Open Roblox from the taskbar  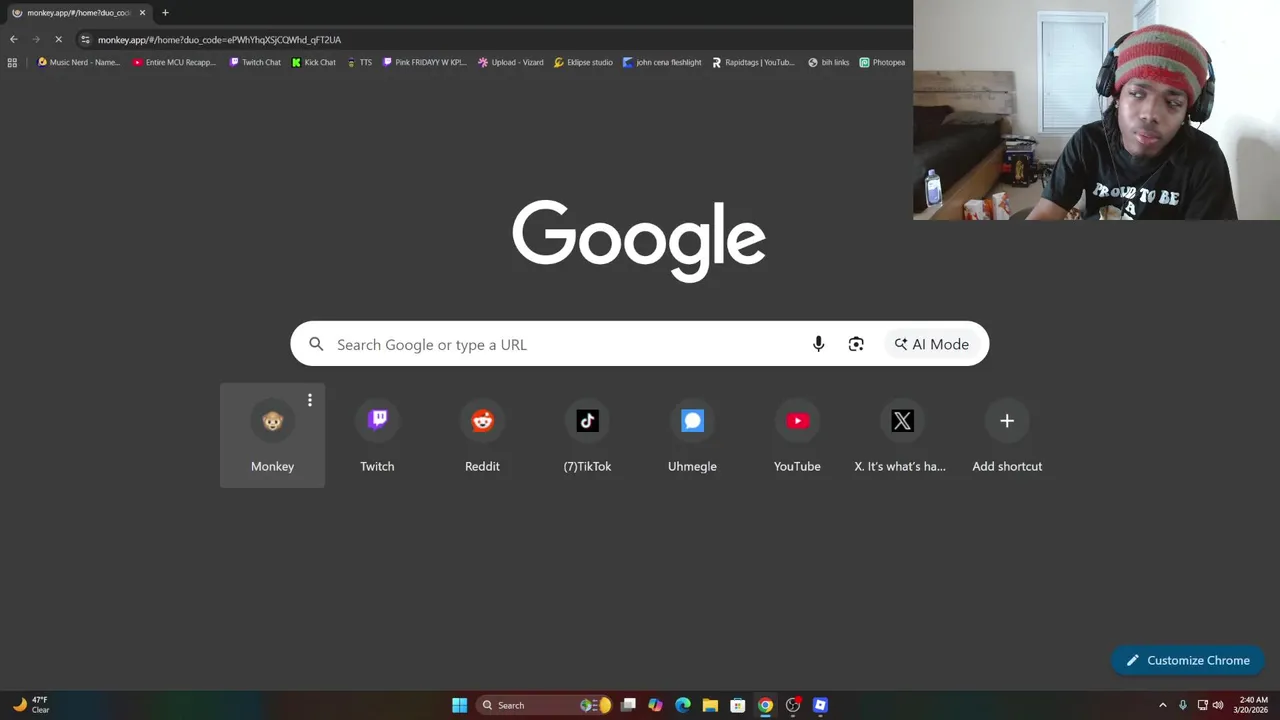tap(820, 705)
